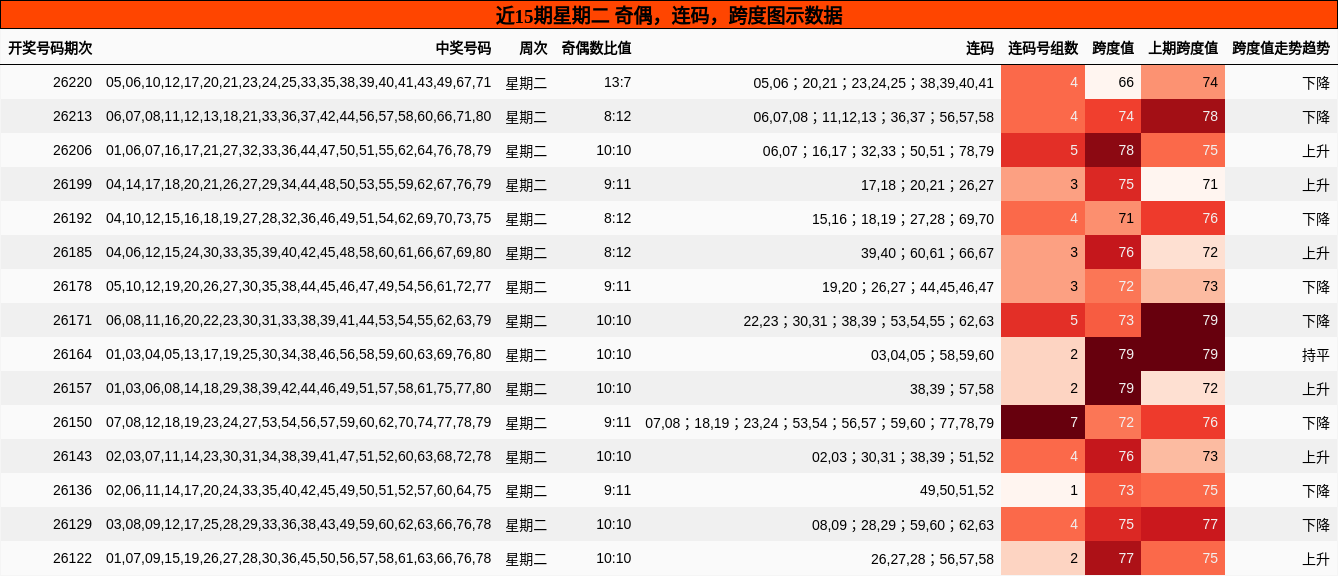Click issue number 26150
The width and height of the screenshot is (1338, 576).
point(72,422)
